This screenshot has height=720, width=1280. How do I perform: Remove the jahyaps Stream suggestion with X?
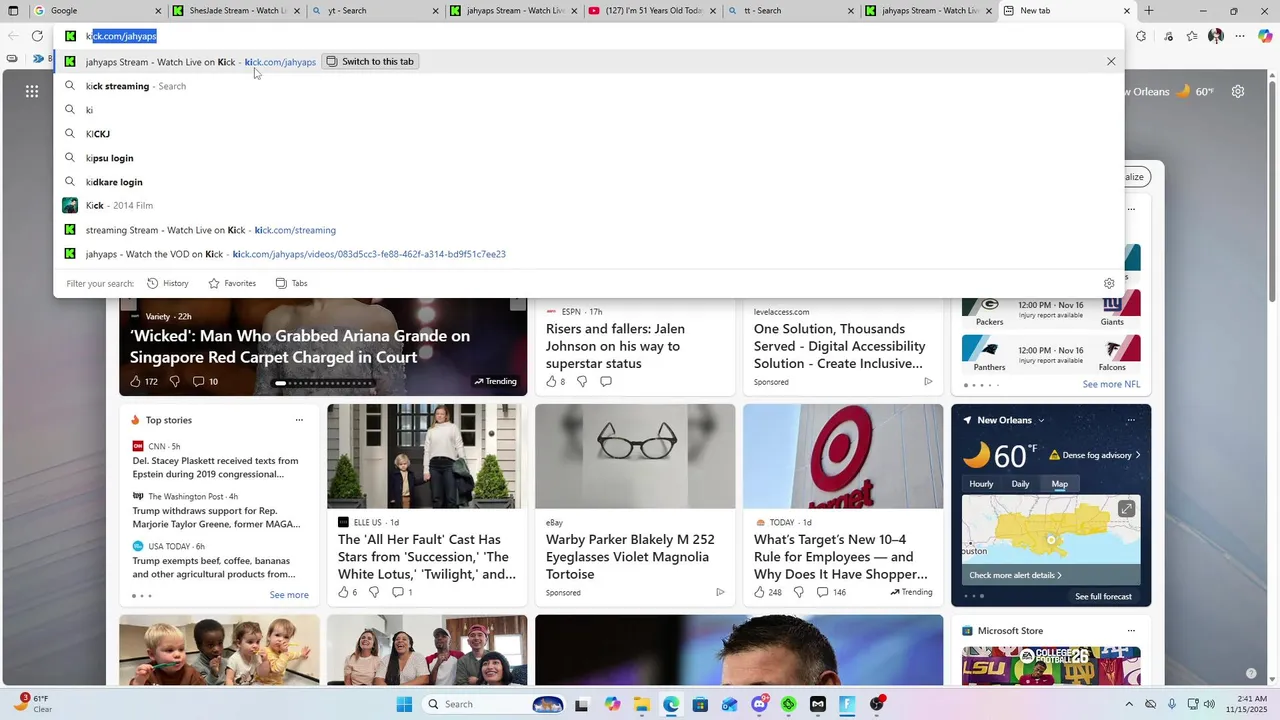1111,61
